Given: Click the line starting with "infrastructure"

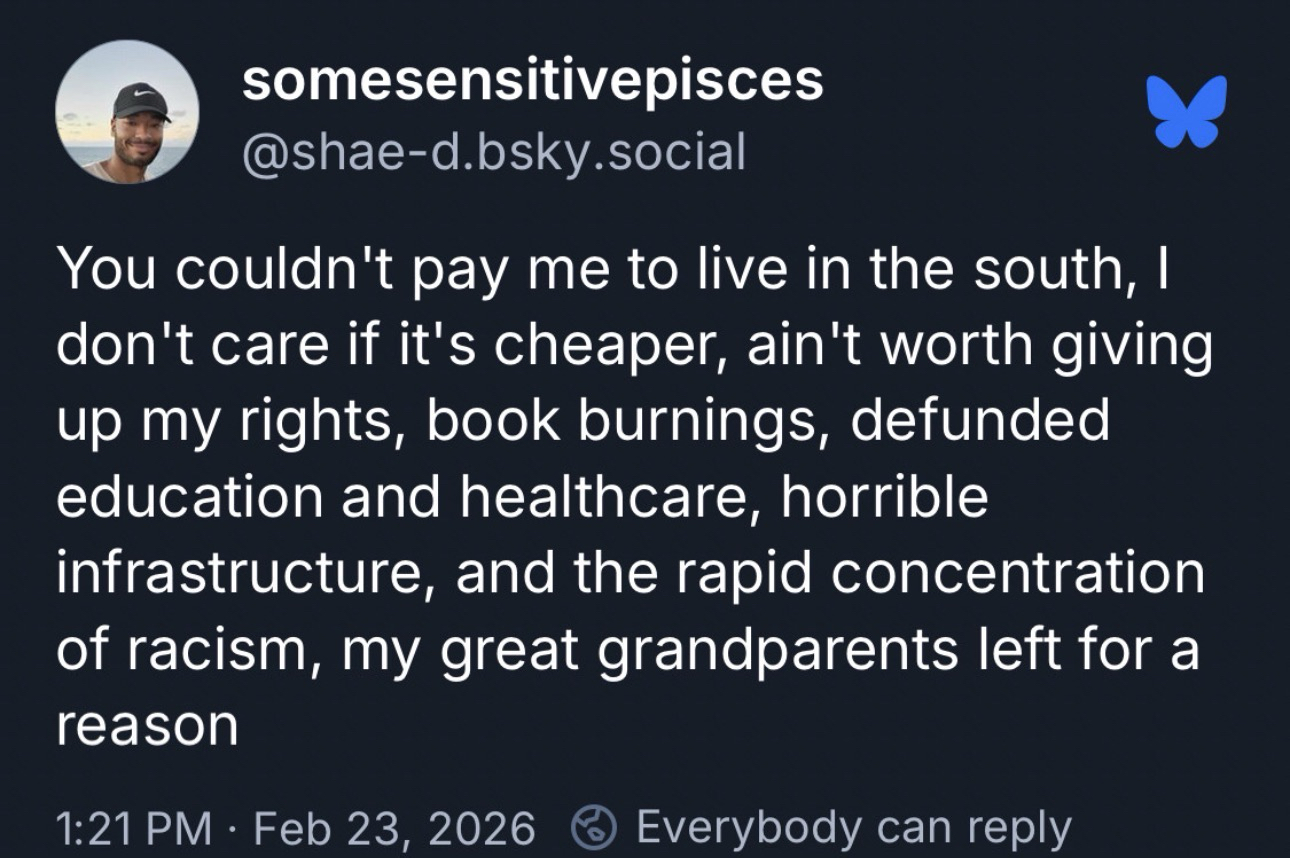Looking at the screenshot, I should pos(630,572).
